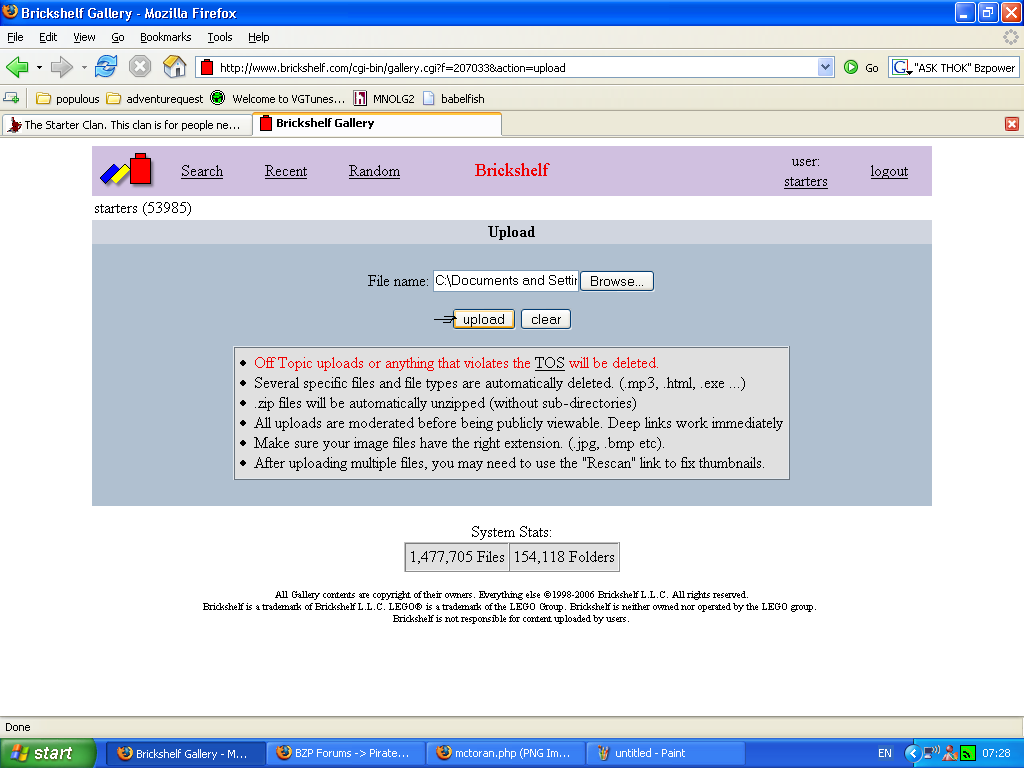Viewport: 1024px width, 768px height.
Task: Open the Bookmarks menu
Action: [165, 37]
